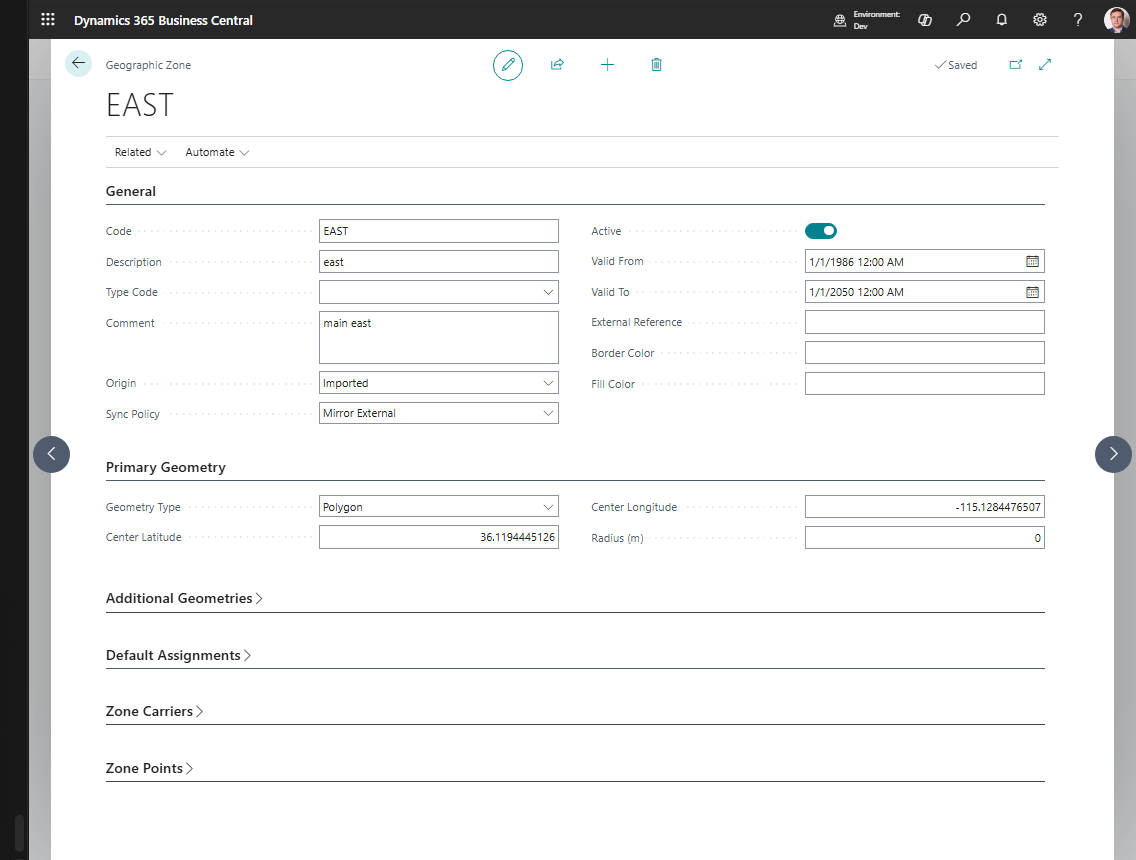Create a new record with plus icon
The height and width of the screenshot is (860, 1136).
tap(607, 64)
